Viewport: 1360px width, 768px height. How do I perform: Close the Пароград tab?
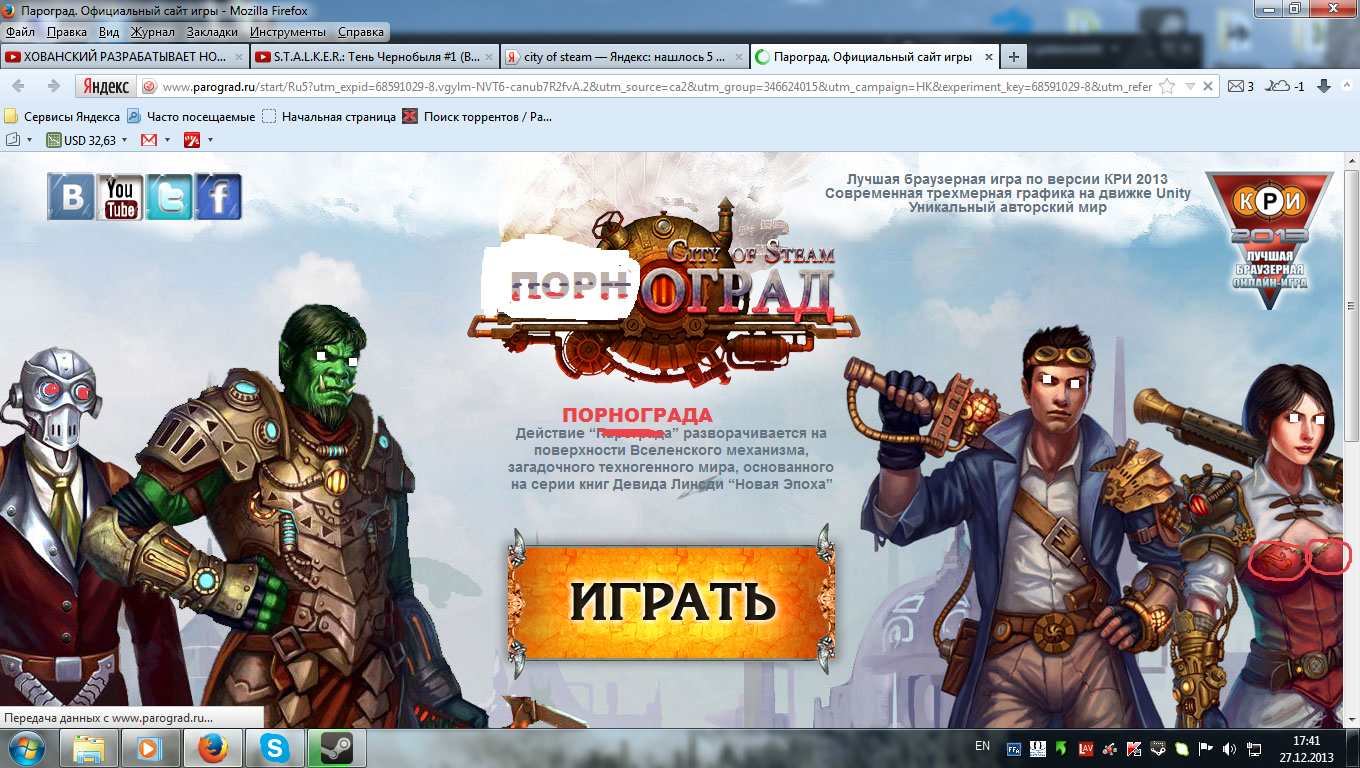point(987,57)
